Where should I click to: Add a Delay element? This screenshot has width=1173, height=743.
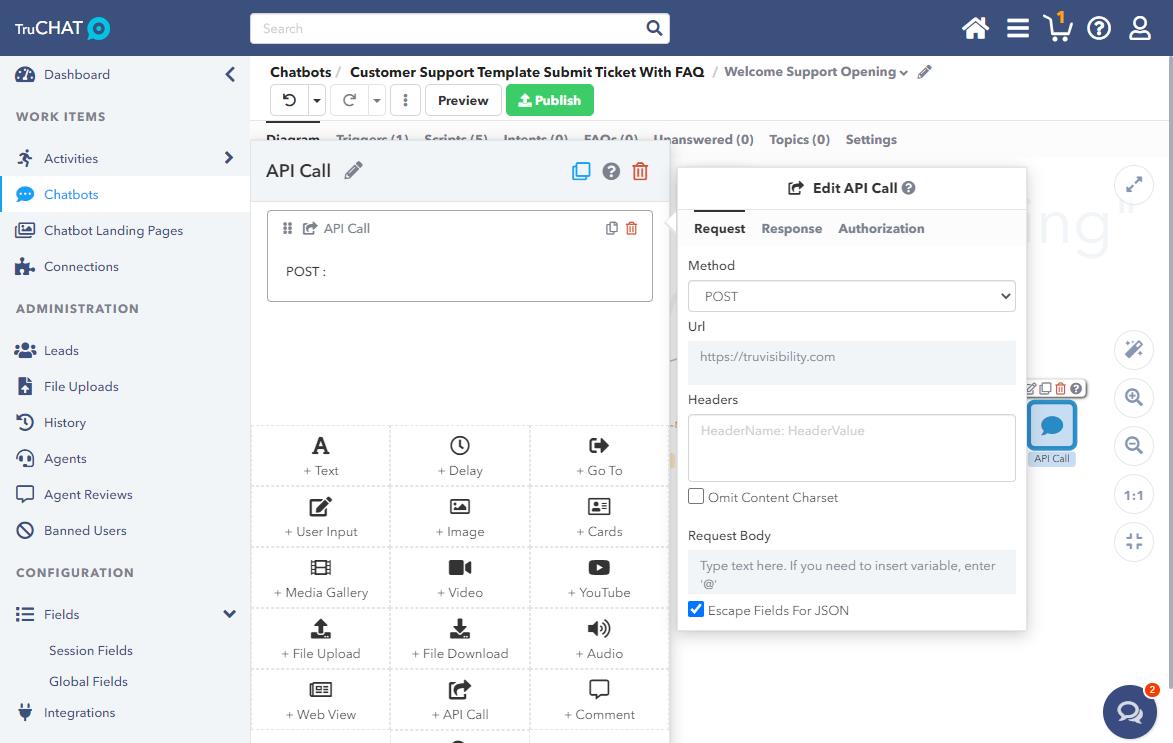(x=459, y=456)
